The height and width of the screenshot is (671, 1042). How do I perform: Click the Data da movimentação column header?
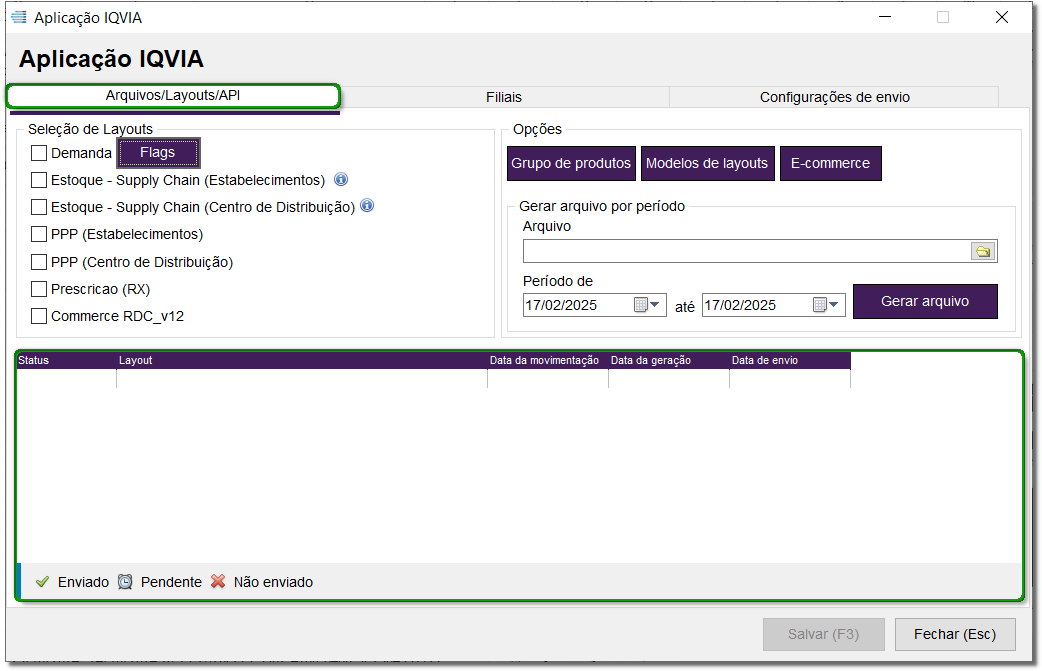tap(548, 360)
